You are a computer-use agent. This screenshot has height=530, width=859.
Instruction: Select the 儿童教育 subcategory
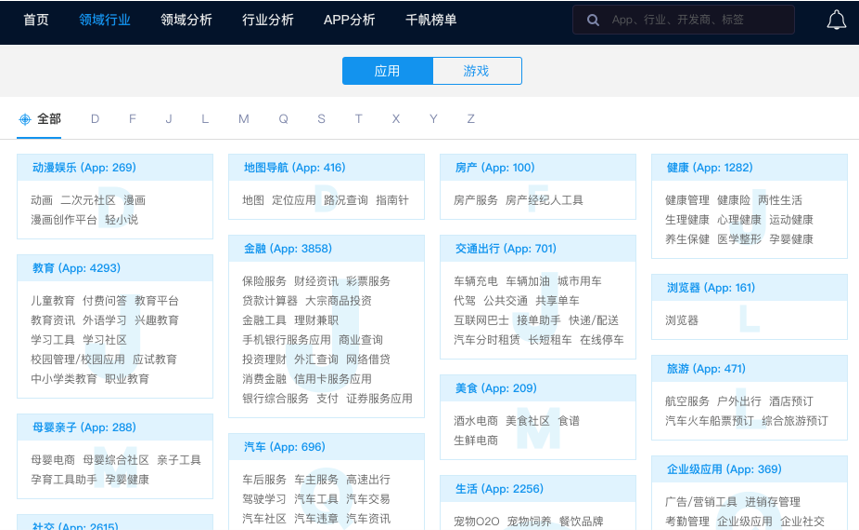53,301
